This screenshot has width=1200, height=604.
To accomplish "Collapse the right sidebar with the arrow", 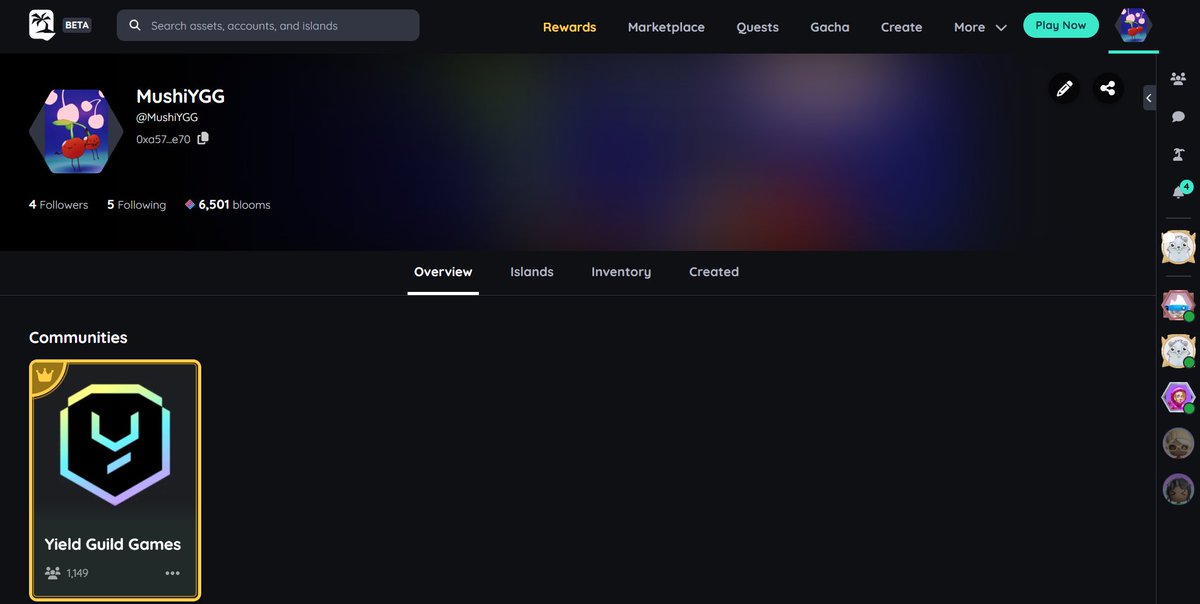I will point(1148,98).
